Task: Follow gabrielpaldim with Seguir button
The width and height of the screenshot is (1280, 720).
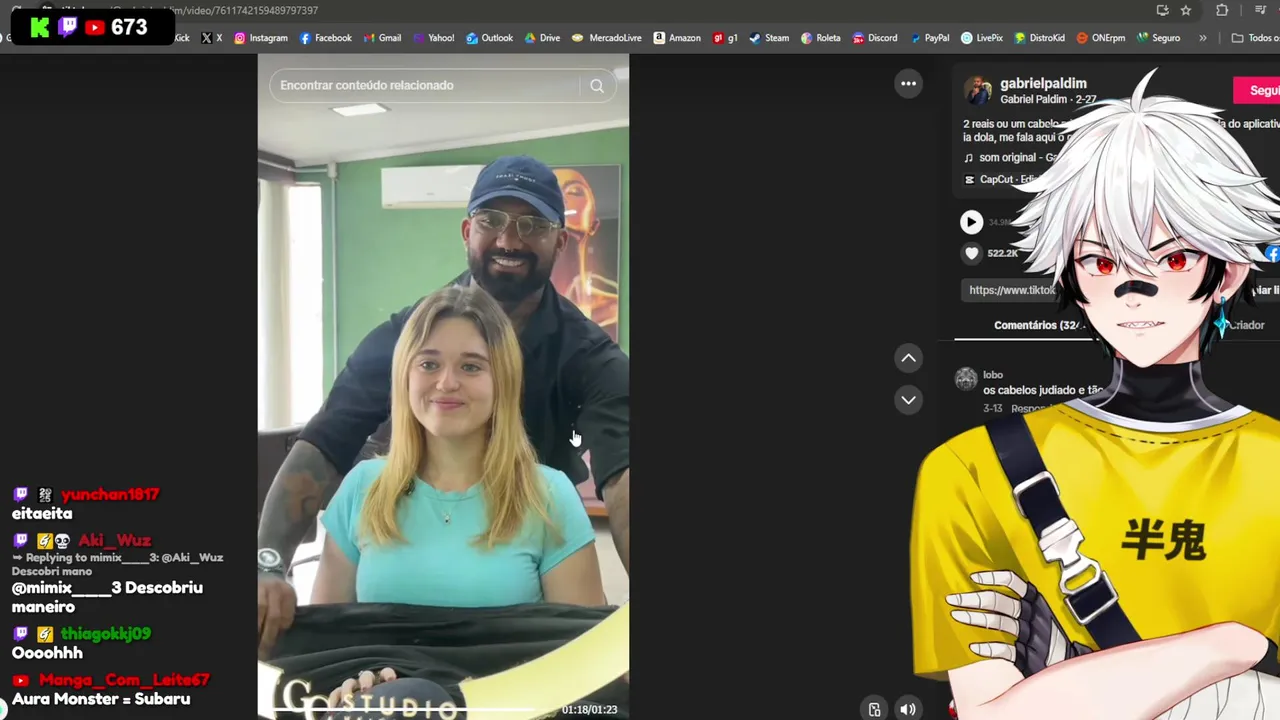Action: tap(1257, 90)
